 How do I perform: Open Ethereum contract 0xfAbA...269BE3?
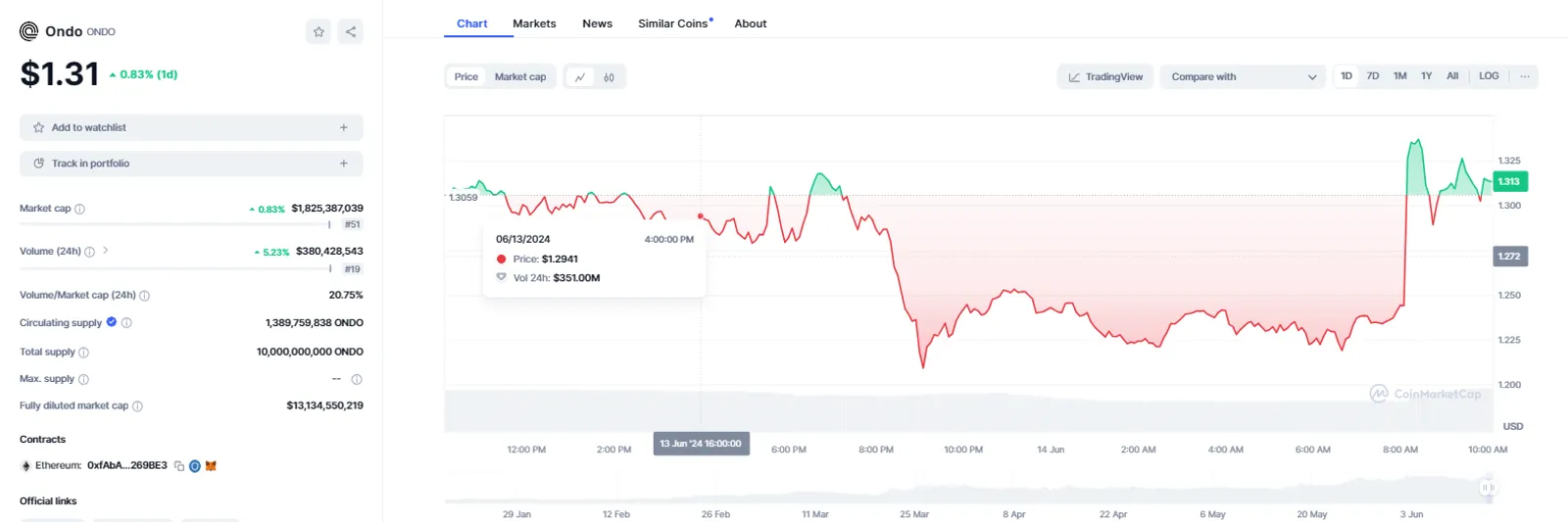(x=127, y=466)
